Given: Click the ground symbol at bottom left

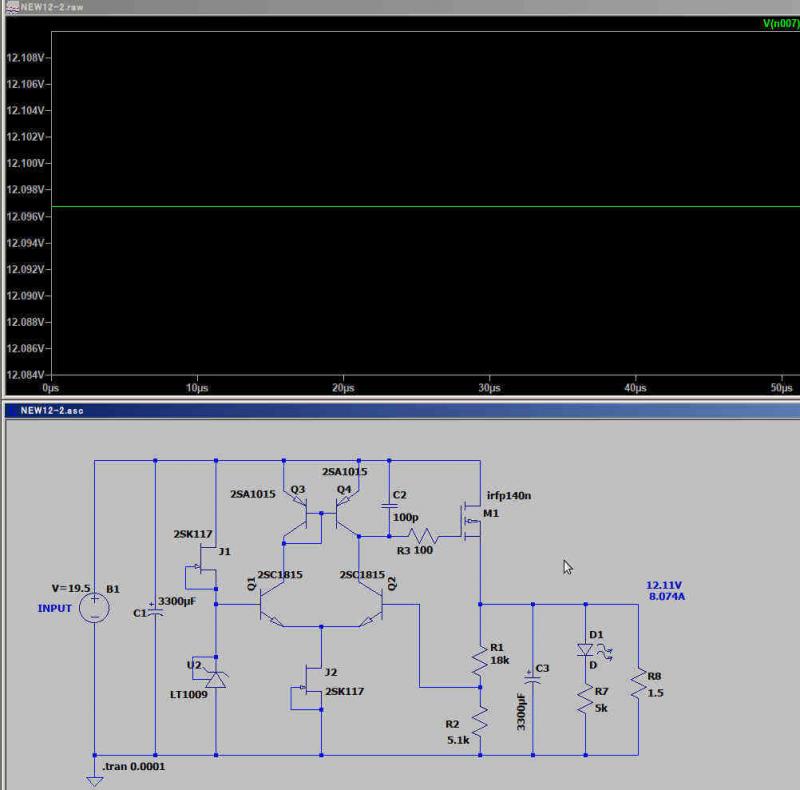Looking at the screenshot, I should 95,779.
